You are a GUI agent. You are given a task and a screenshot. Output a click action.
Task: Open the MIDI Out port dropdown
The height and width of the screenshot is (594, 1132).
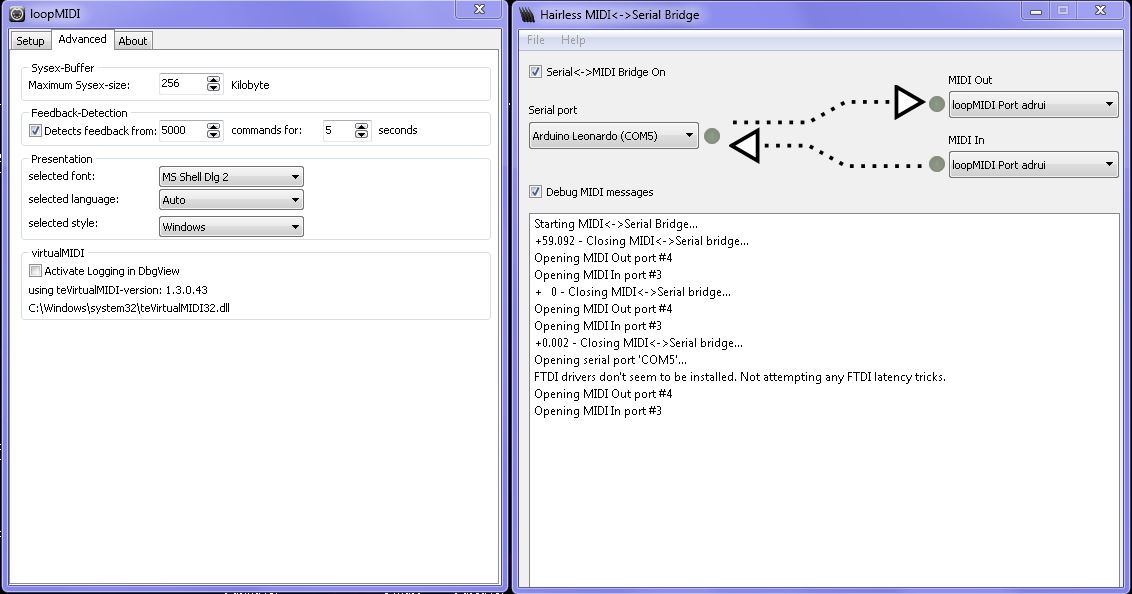tap(1033, 105)
